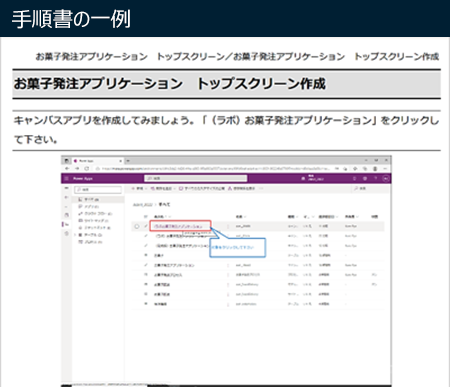Viewport: 450px width, 387px height.
Task: Open the settings gear in purple header
Action: pos(365,179)
